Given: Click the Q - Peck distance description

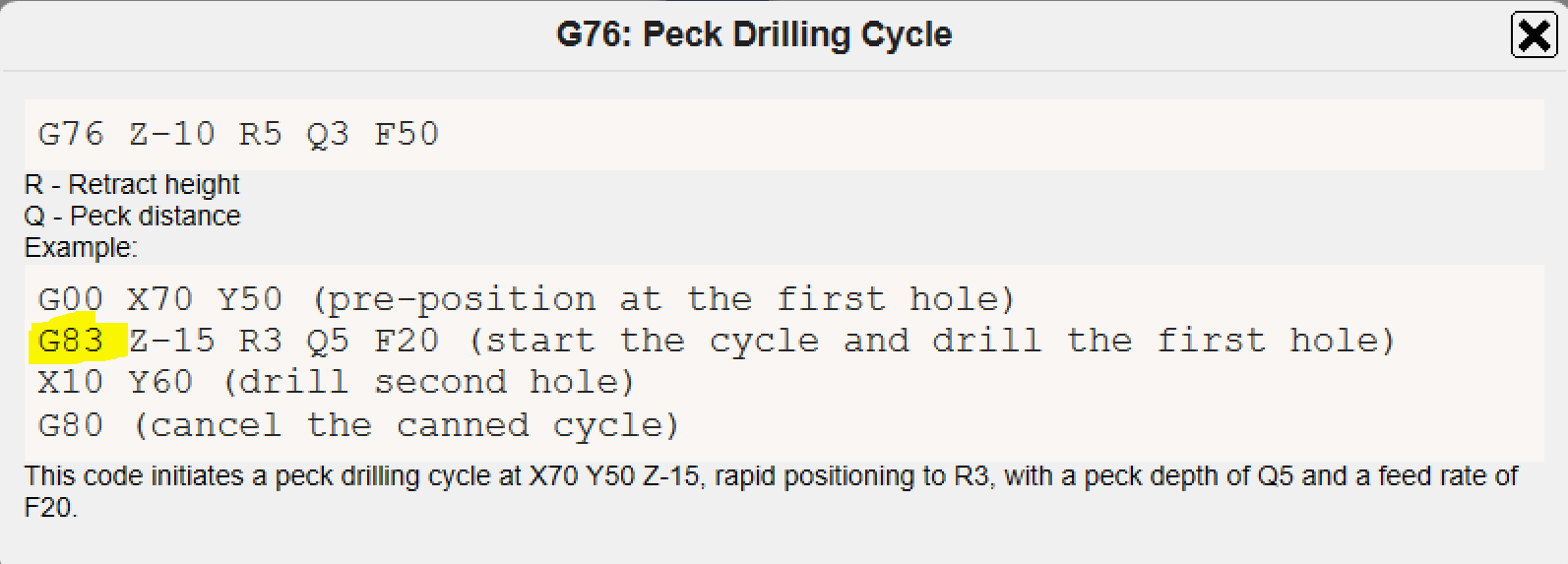Looking at the screenshot, I should point(132,217).
